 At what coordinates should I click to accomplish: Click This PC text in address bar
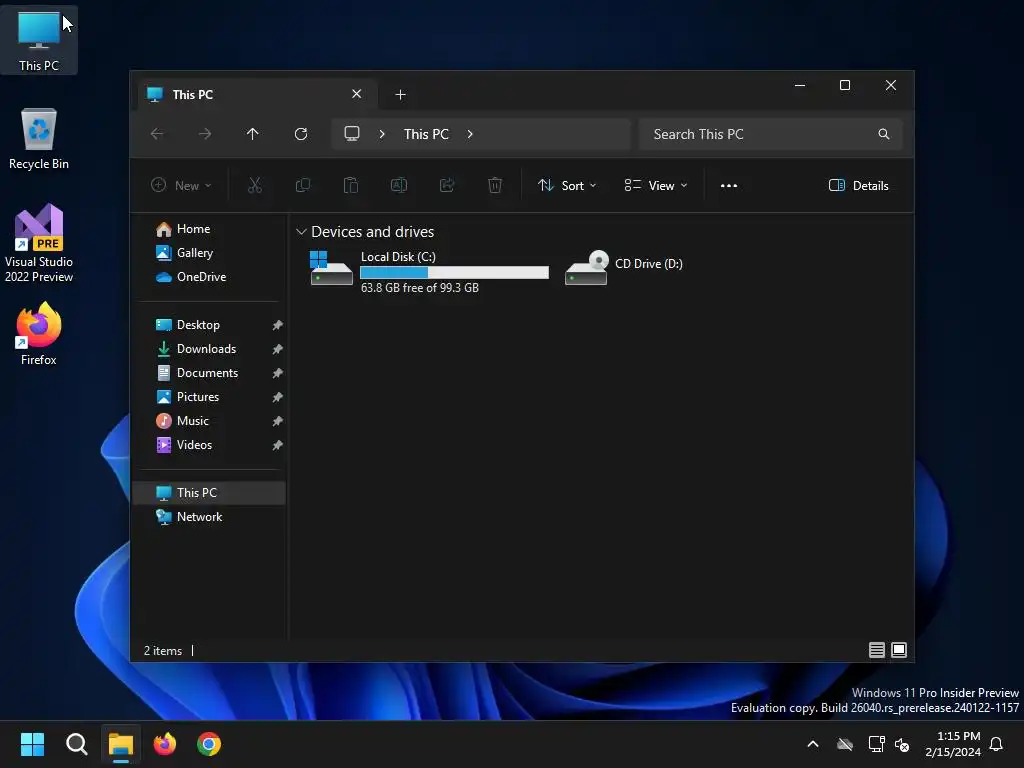(426, 134)
